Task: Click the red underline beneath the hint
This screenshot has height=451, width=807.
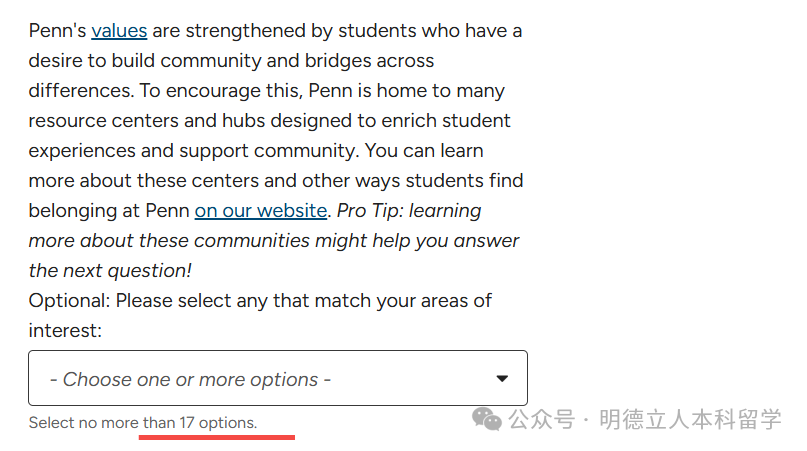Action: point(216,437)
